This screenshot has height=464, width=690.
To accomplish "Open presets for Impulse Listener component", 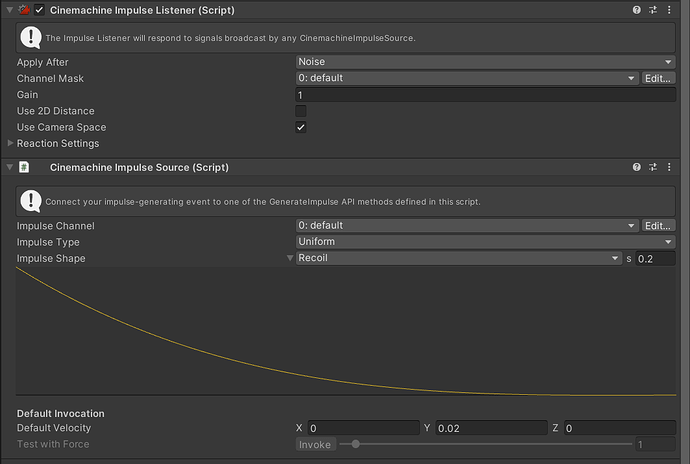I will coord(654,9).
